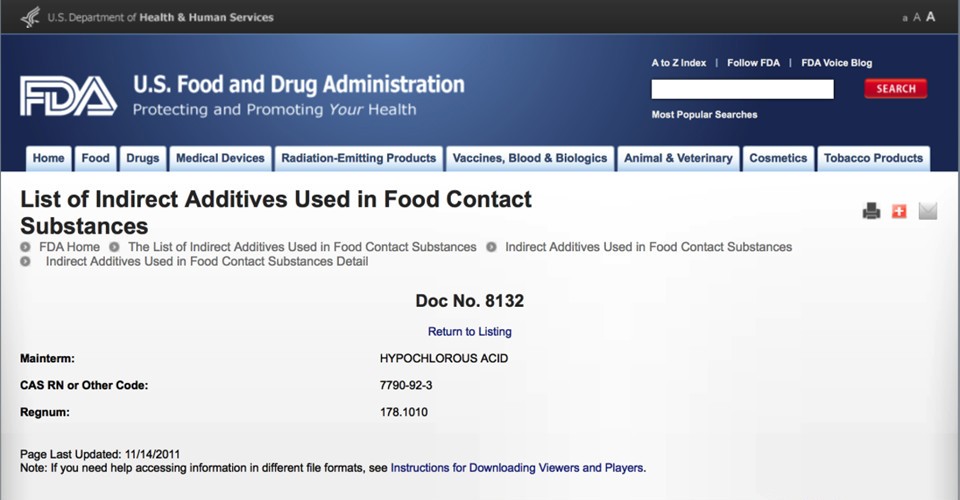This screenshot has height=500, width=960.
Task: Click the HHS eagle logo
Action: pos(30,17)
